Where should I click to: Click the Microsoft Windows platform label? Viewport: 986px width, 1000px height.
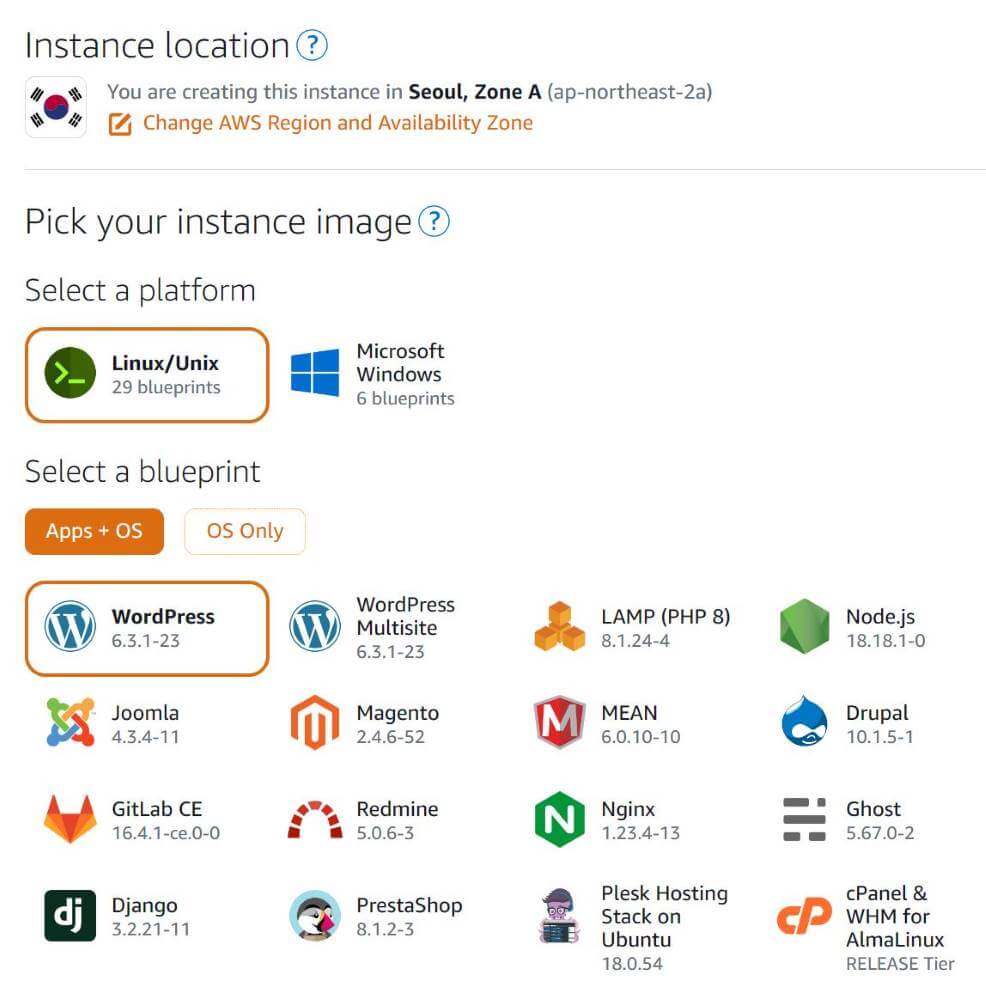pos(400,362)
